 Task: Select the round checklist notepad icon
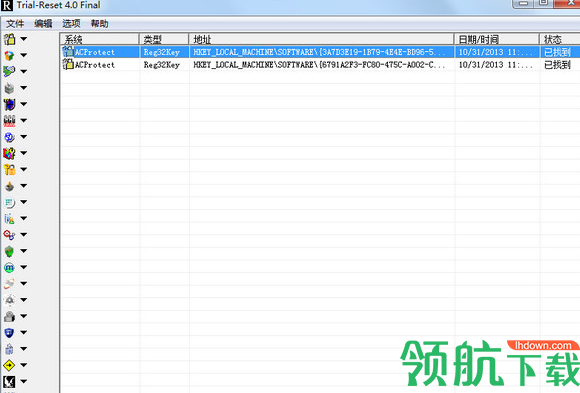tap(9, 202)
